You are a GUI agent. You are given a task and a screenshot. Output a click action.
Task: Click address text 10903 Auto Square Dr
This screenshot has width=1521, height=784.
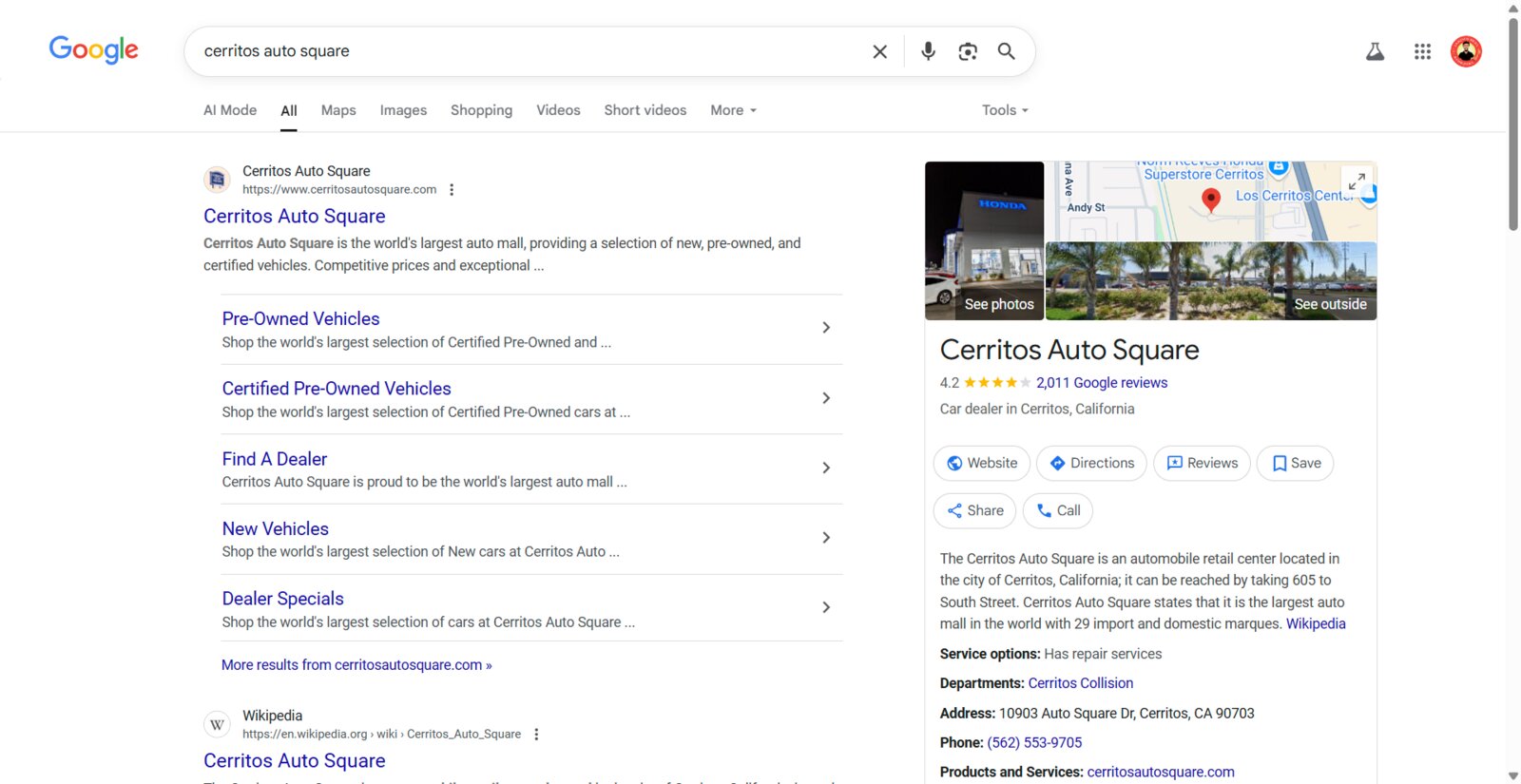coord(1126,714)
